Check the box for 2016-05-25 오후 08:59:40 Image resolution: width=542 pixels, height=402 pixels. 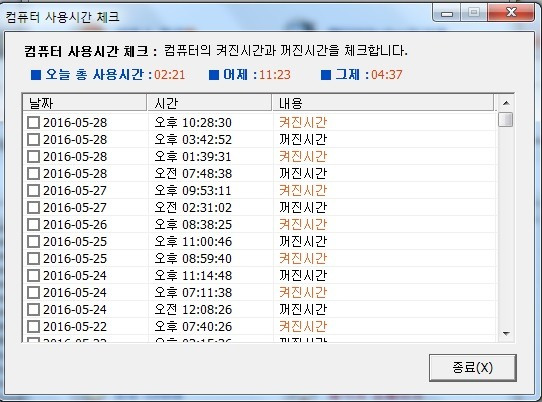coord(34,258)
